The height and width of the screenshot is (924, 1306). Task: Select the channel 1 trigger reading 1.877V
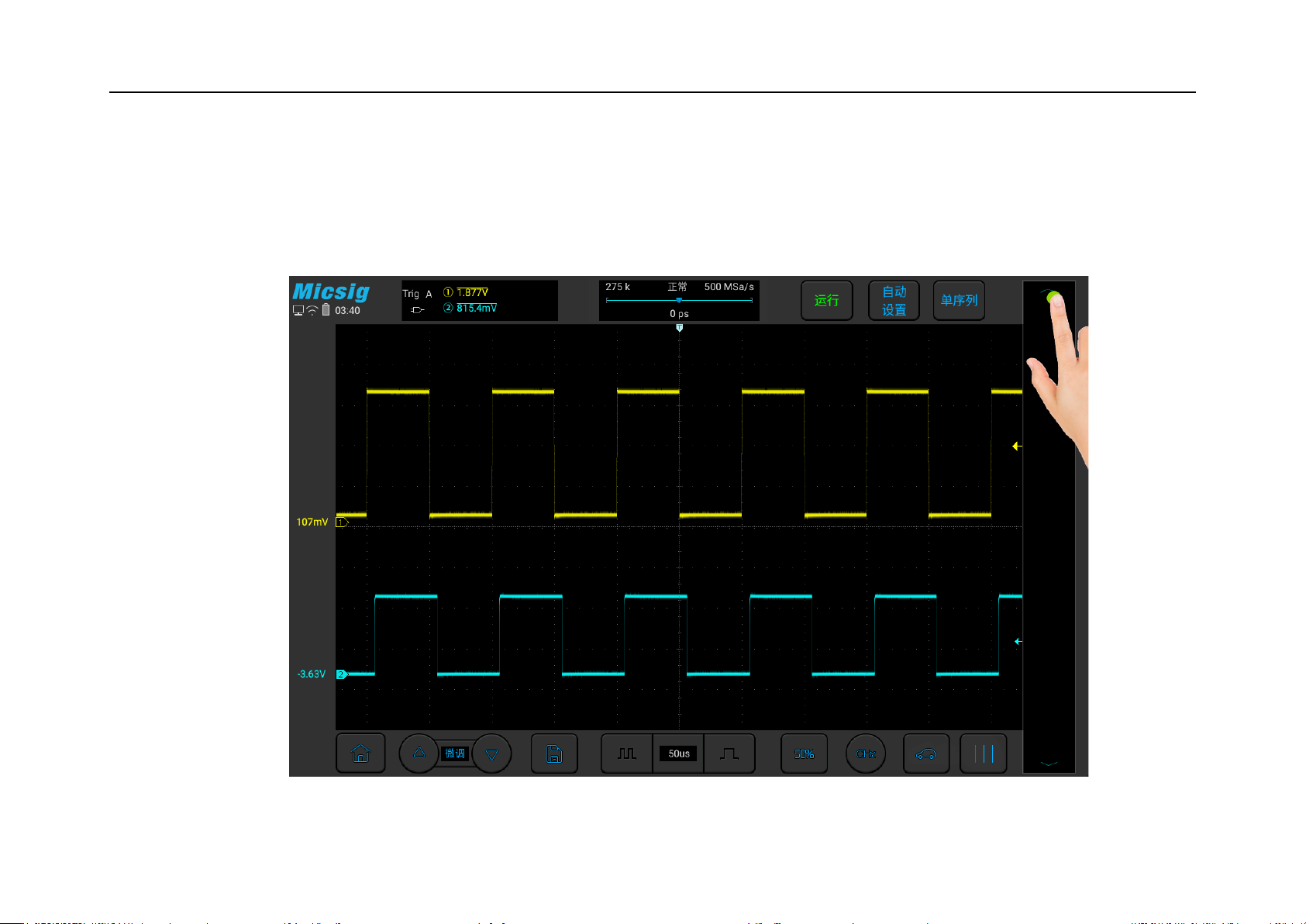[472, 292]
